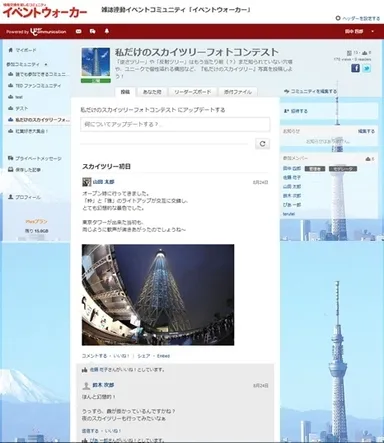Share community on Facebook icon
Viewport: 384px width, 443px height.
(x=355, y=68)
